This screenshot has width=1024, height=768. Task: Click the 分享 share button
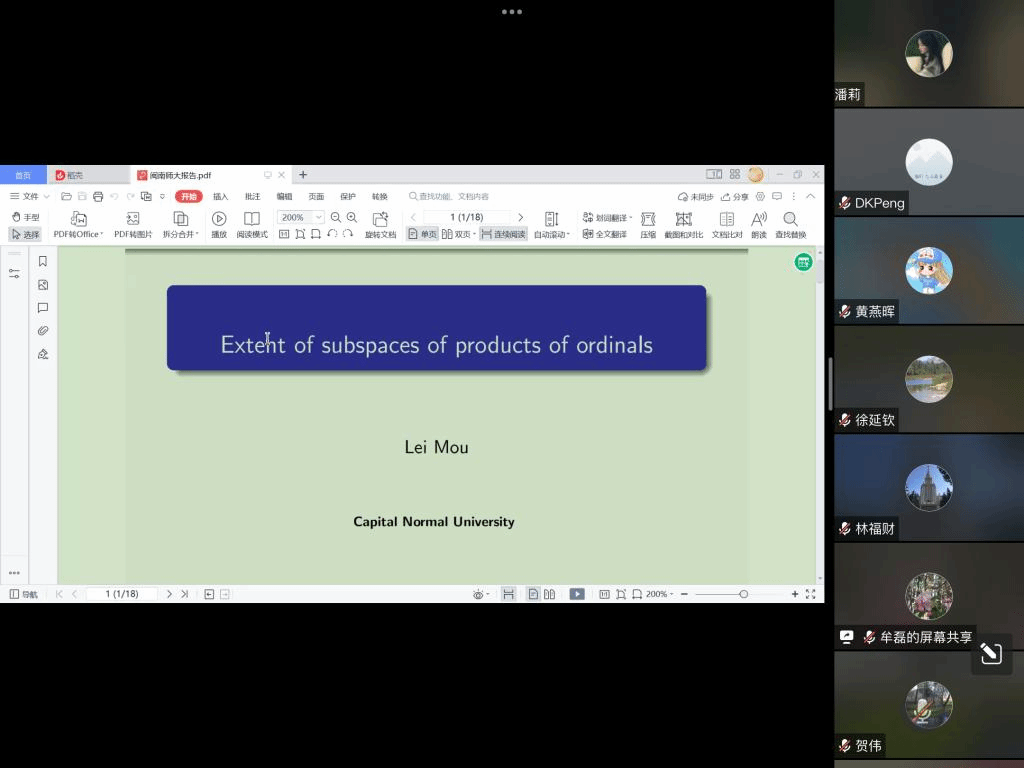[x=735, y=197]
